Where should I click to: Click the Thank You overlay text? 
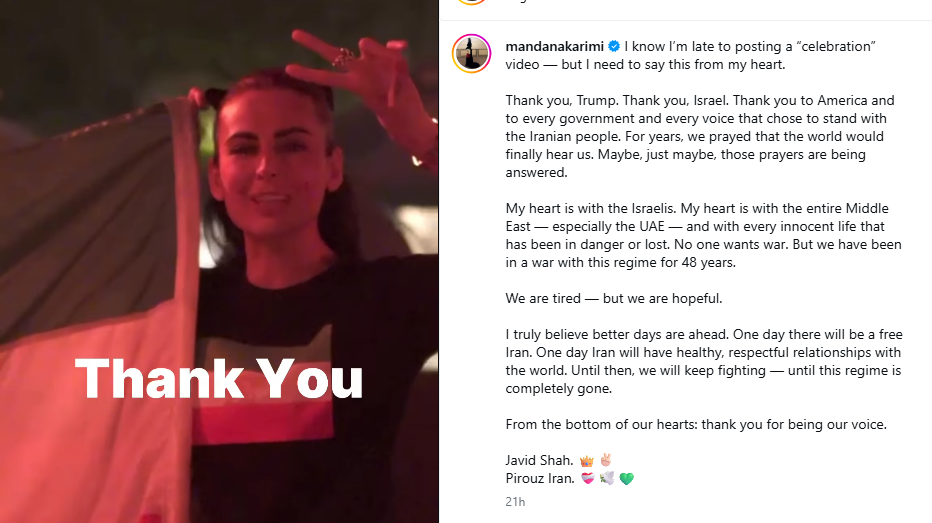coord(219,379)
